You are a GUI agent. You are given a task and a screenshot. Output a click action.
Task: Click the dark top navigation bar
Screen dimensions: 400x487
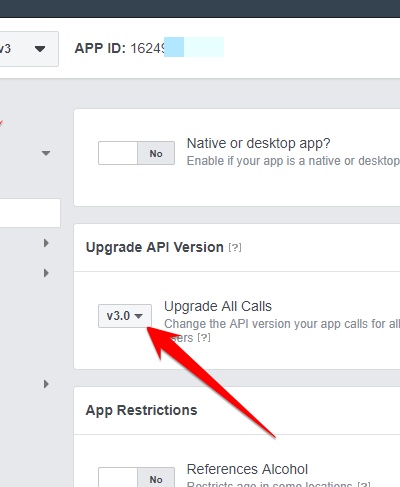tap(200, 9)
